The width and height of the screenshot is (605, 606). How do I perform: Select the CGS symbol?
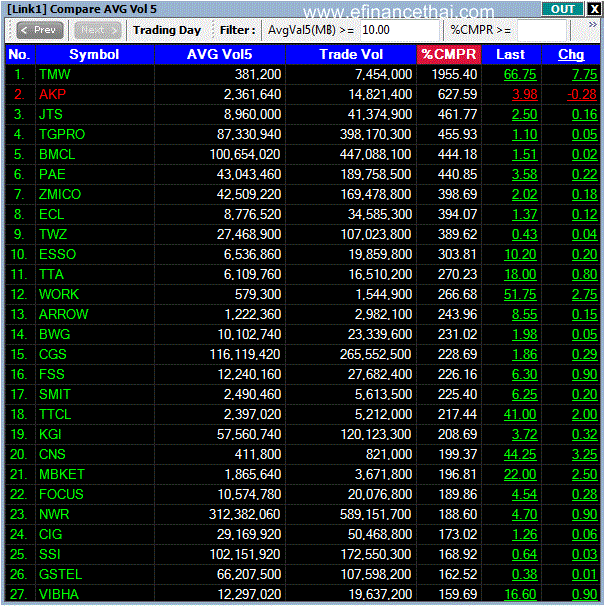(53, 355)
